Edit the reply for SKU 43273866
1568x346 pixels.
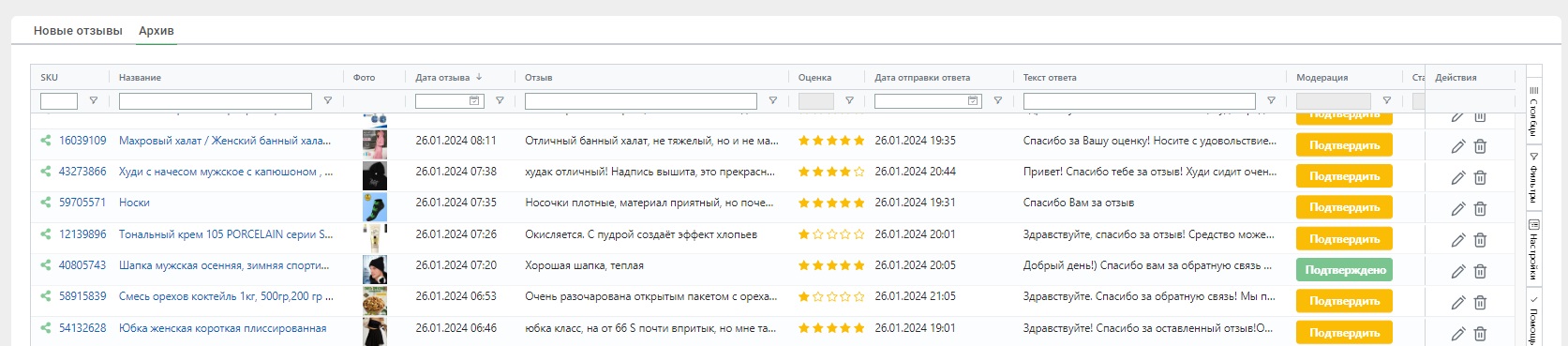click(1458, 177)
